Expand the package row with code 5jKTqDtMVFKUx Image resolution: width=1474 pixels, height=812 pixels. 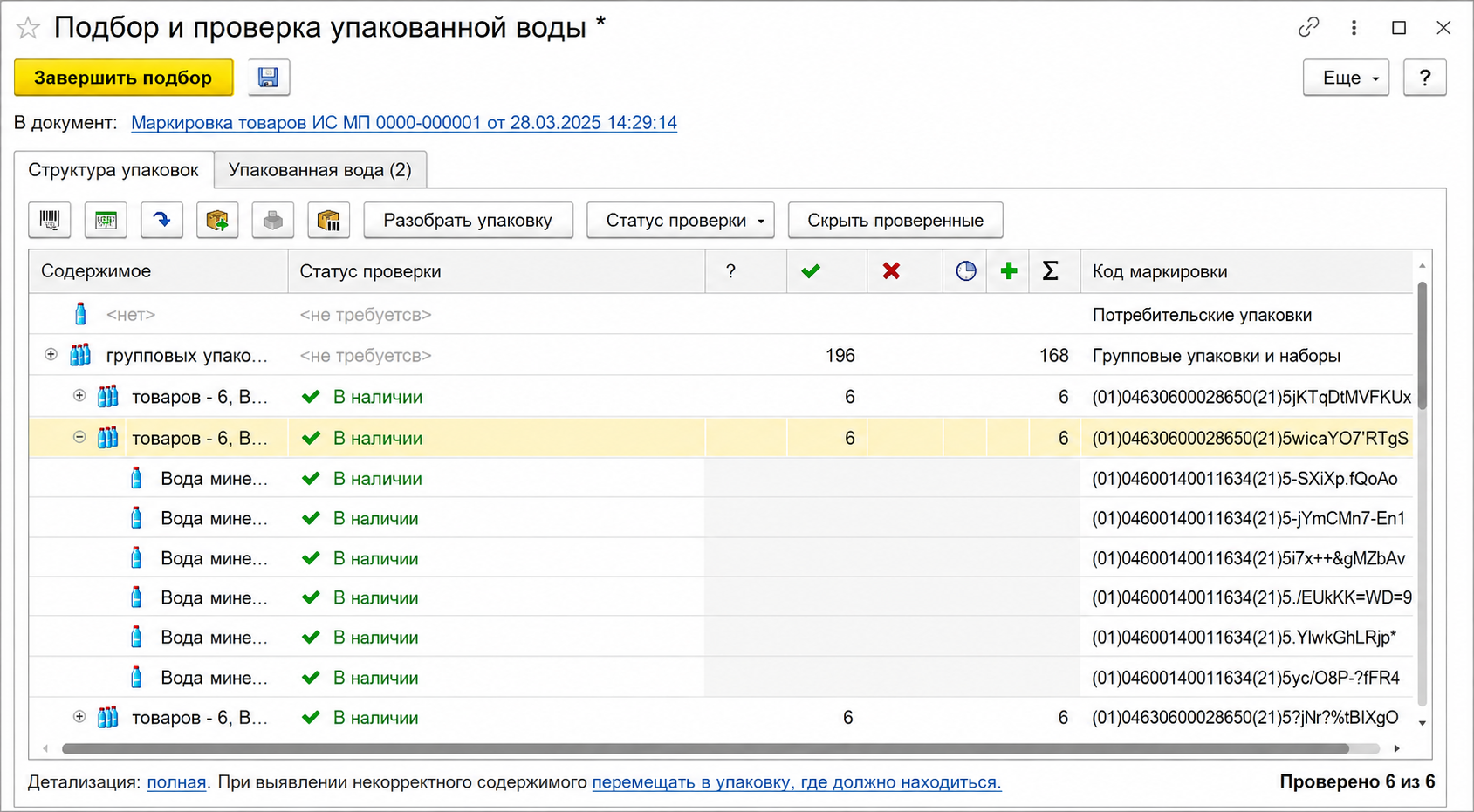(x=79, y=396)
